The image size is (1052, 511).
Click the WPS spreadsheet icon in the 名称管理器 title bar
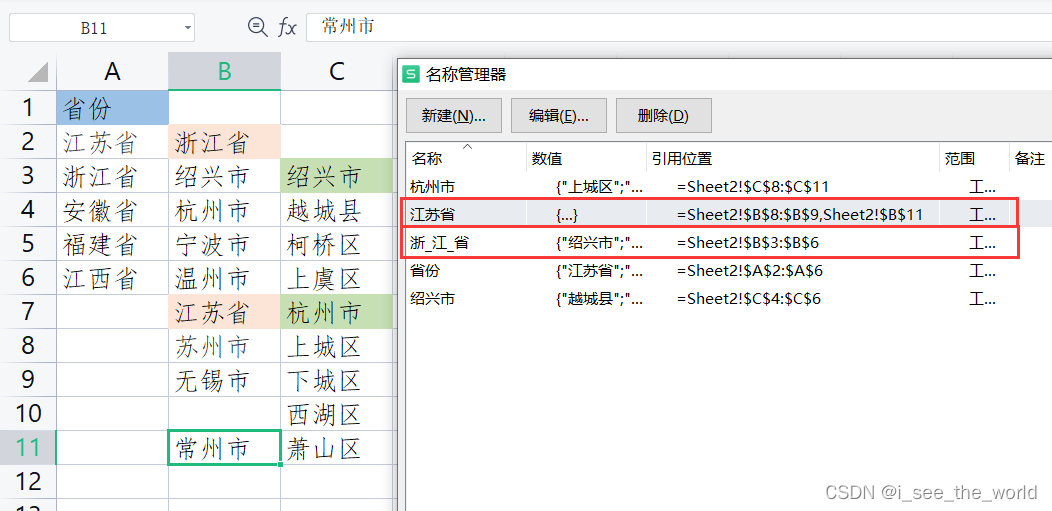coord(409,74)
